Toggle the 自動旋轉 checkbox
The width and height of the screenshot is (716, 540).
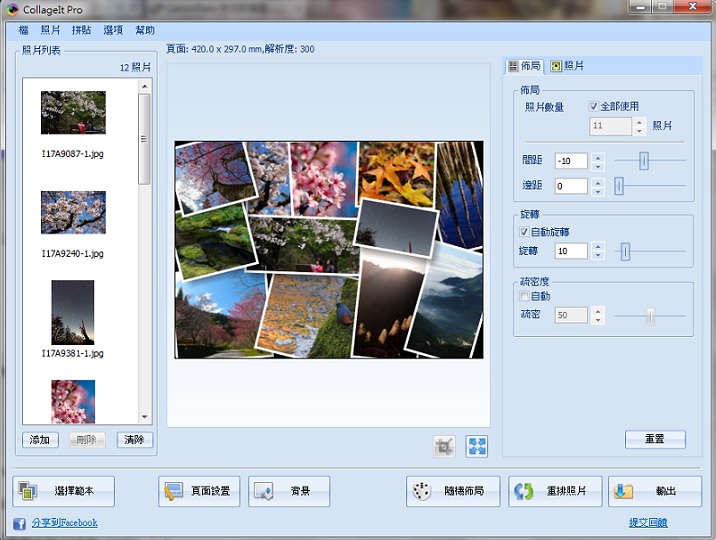524,231
